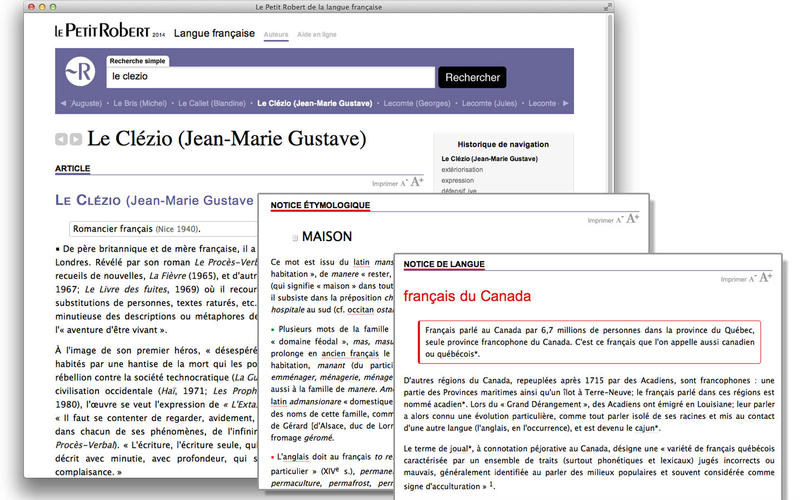Click the search field containing 'le clezio'

coord(271,77)
